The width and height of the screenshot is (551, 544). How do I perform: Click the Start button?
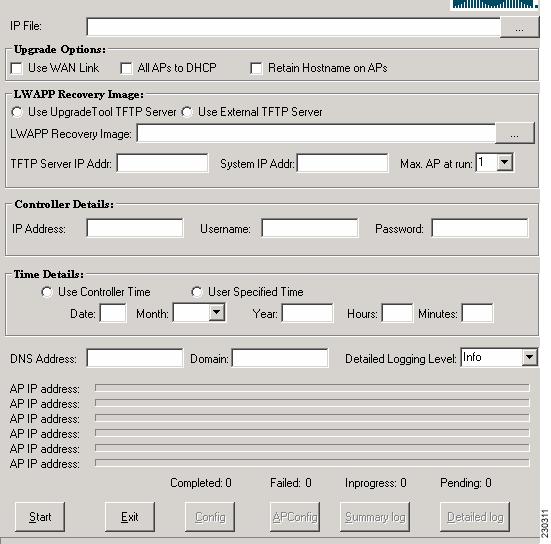(x=40, y=517)
